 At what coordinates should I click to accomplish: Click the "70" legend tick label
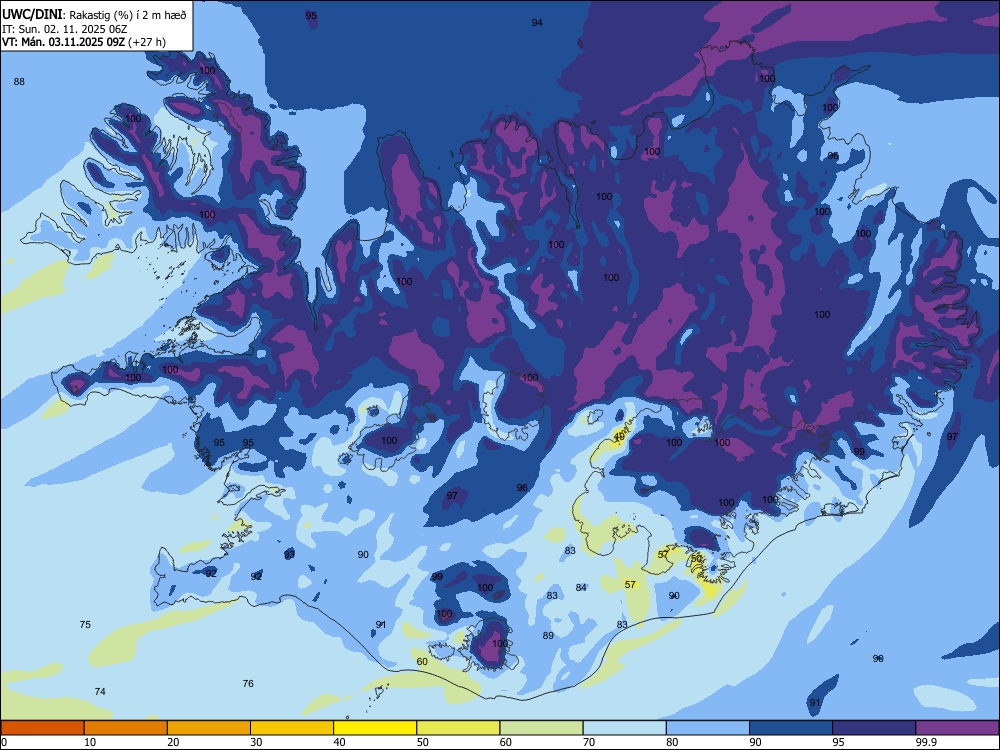[589, 742]
